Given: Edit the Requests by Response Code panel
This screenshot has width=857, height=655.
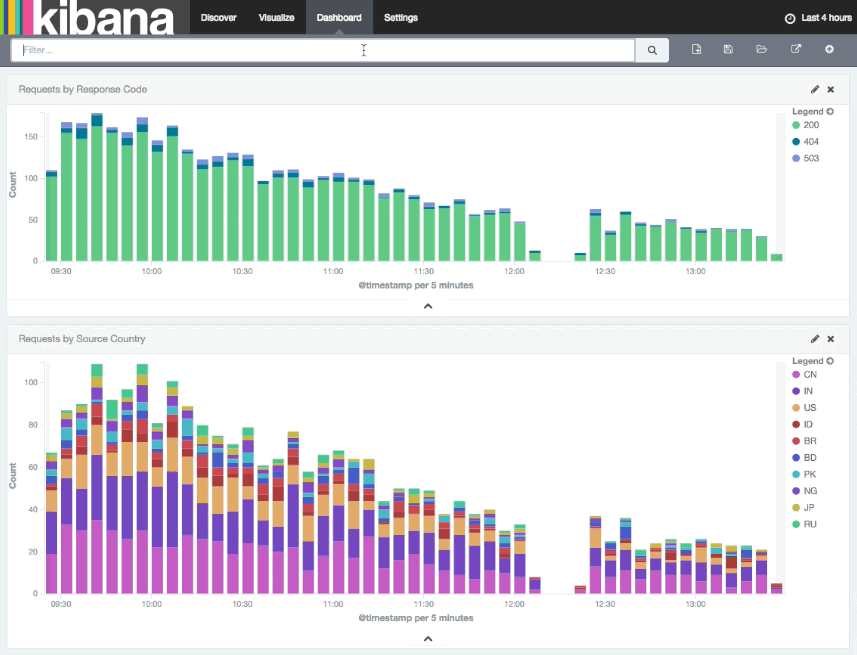Looking at the screenshot, I should [815, 90].
